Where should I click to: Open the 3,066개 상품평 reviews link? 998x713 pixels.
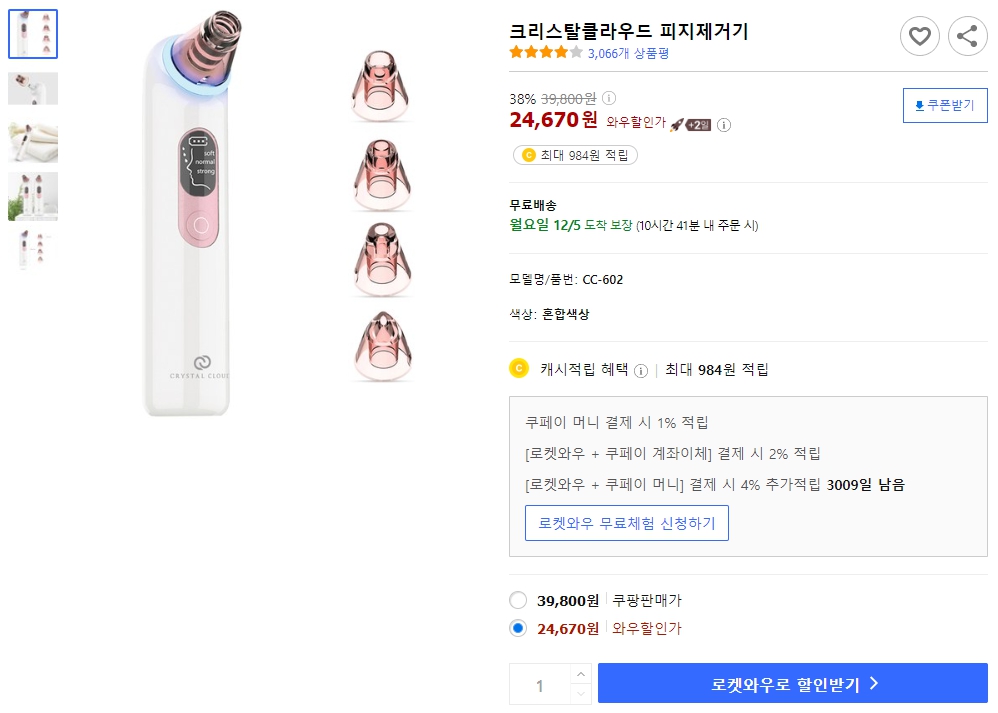coord(630,54)
